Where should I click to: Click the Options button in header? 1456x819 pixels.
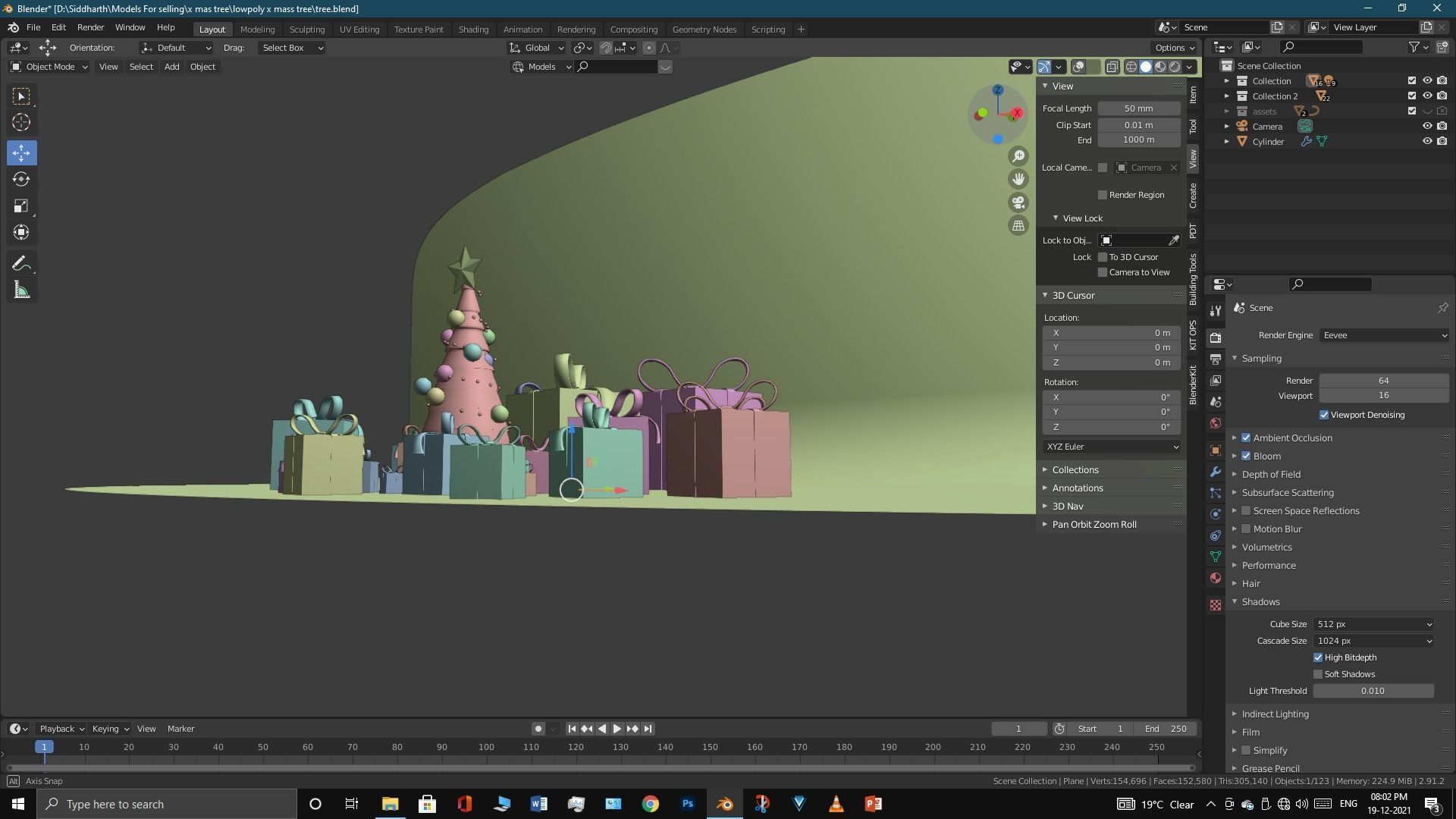coord(1175,48)
